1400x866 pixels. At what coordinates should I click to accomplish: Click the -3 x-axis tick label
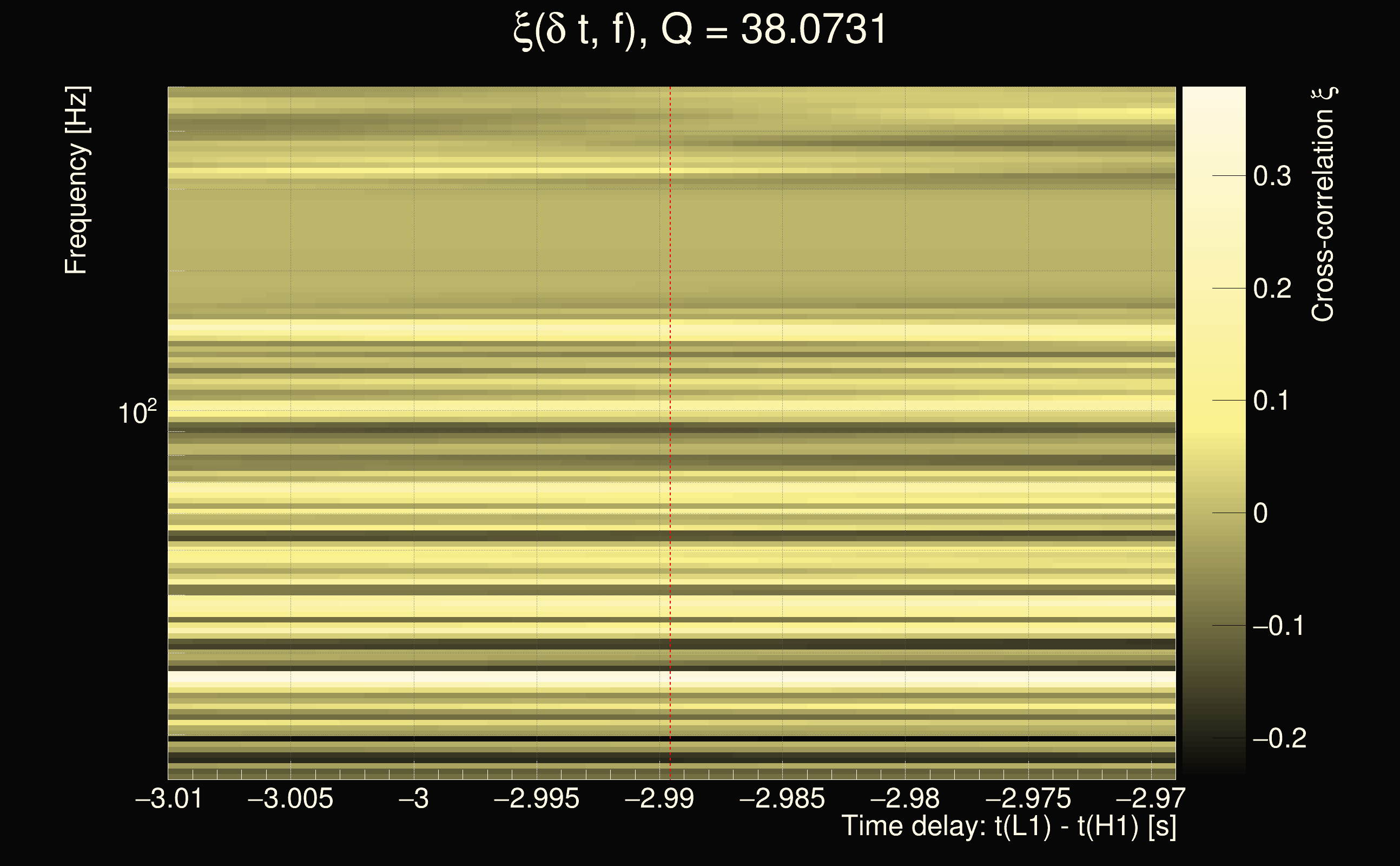tap(413, 798)
